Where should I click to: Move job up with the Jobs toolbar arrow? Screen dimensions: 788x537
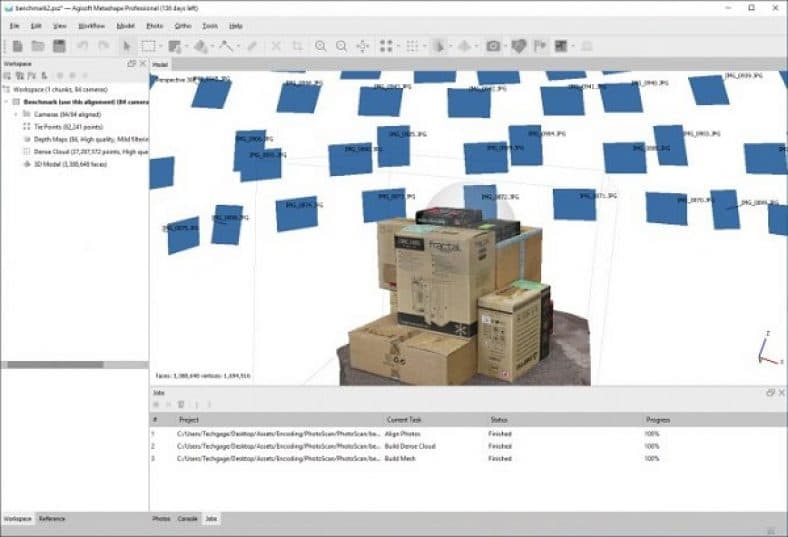coord(196,404)
